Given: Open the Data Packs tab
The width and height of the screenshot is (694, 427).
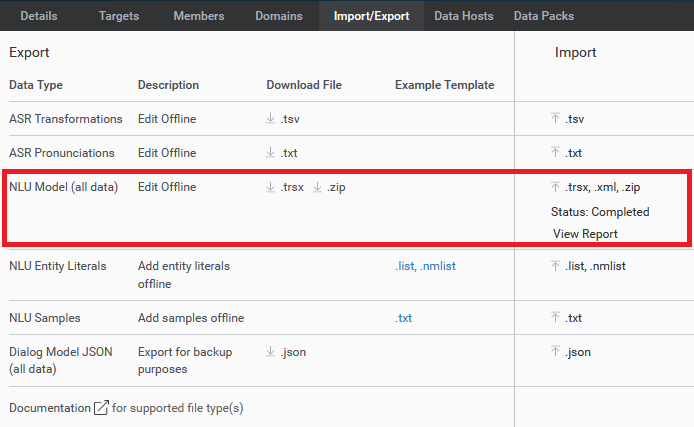Looking at the screenshot, I should tap(544, 16).
